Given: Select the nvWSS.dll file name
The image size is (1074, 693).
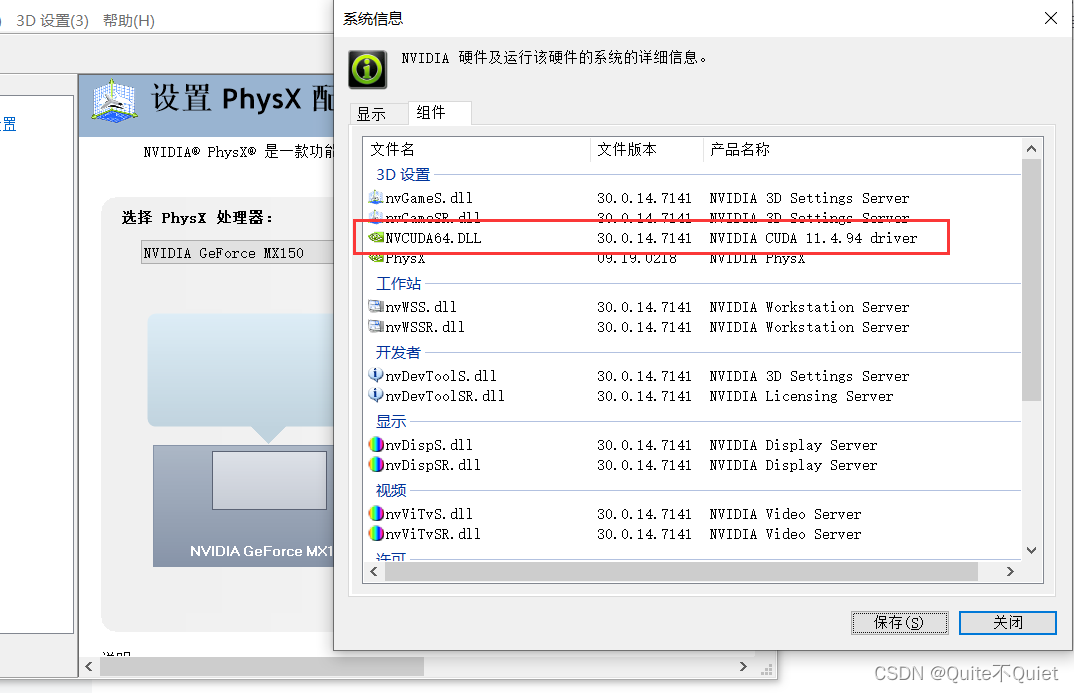Looking at the screenshot, I should (x=421, y=307).
